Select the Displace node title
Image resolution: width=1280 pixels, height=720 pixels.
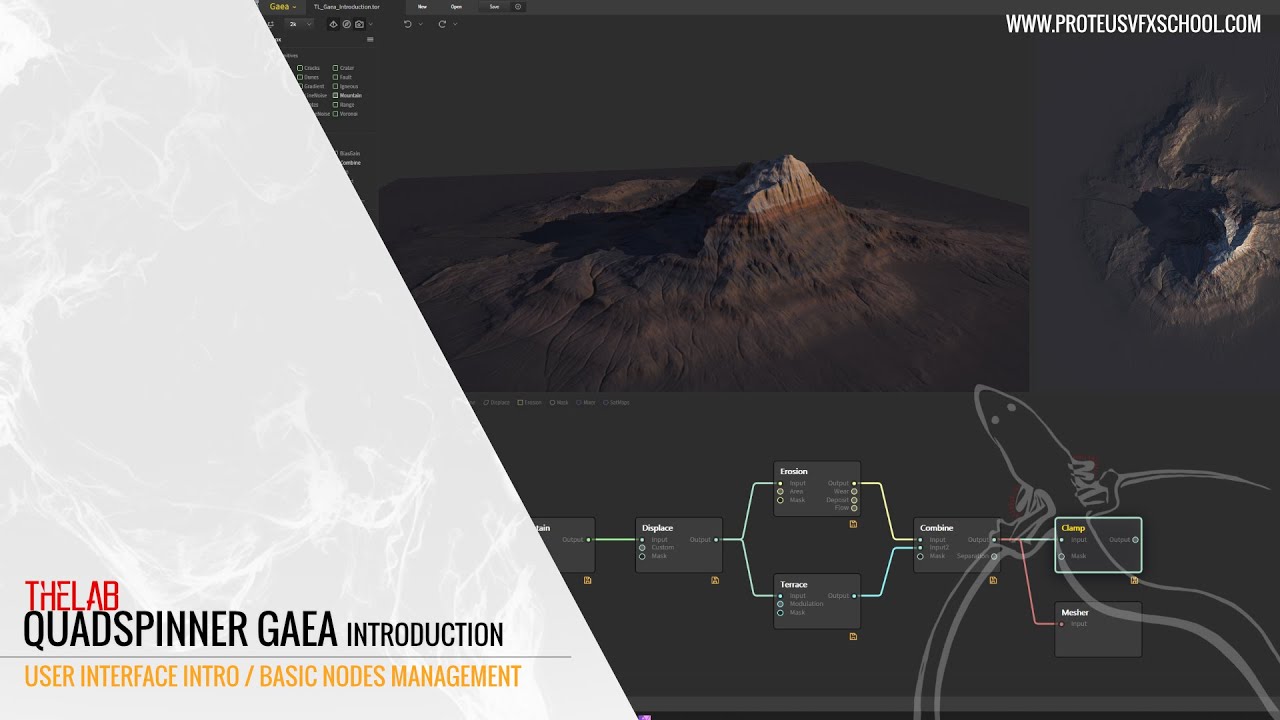point(657,528)
